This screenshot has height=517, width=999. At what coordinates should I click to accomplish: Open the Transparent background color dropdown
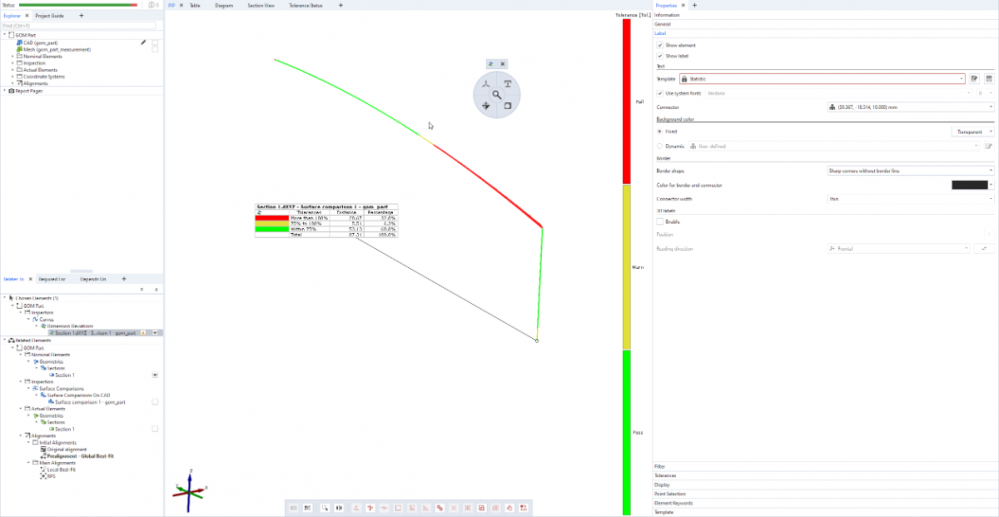972,131
